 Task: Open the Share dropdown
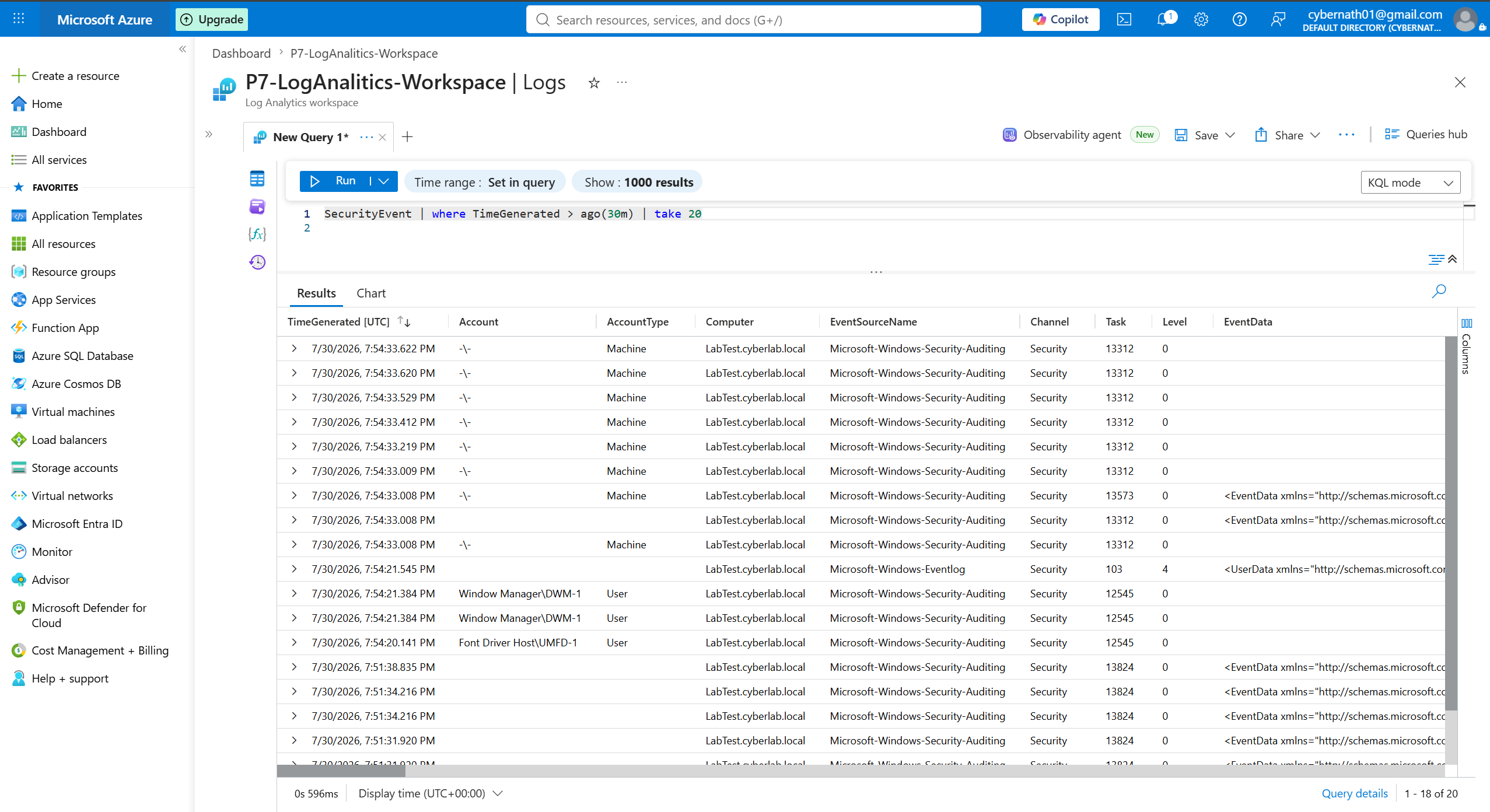[x=1287, y=135]
